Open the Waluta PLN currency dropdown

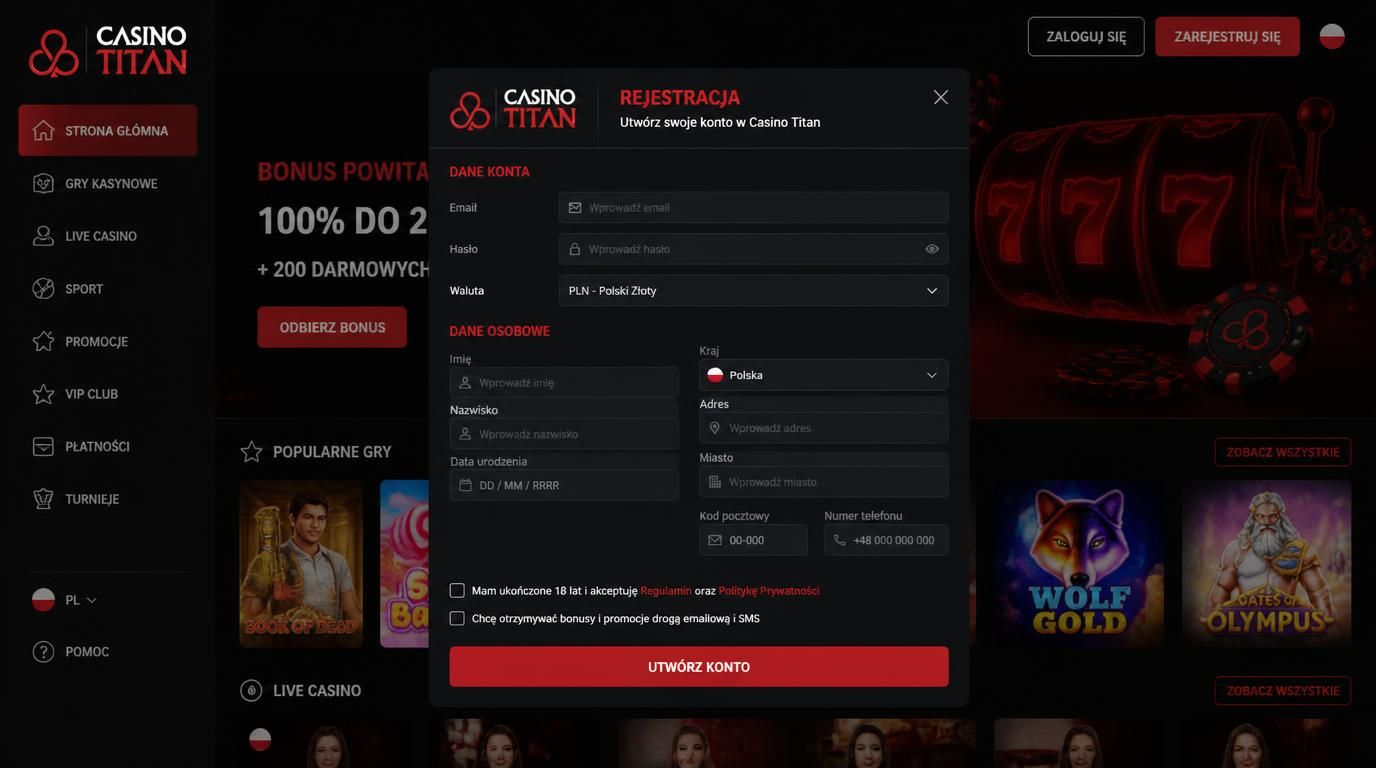coord(753,290)
